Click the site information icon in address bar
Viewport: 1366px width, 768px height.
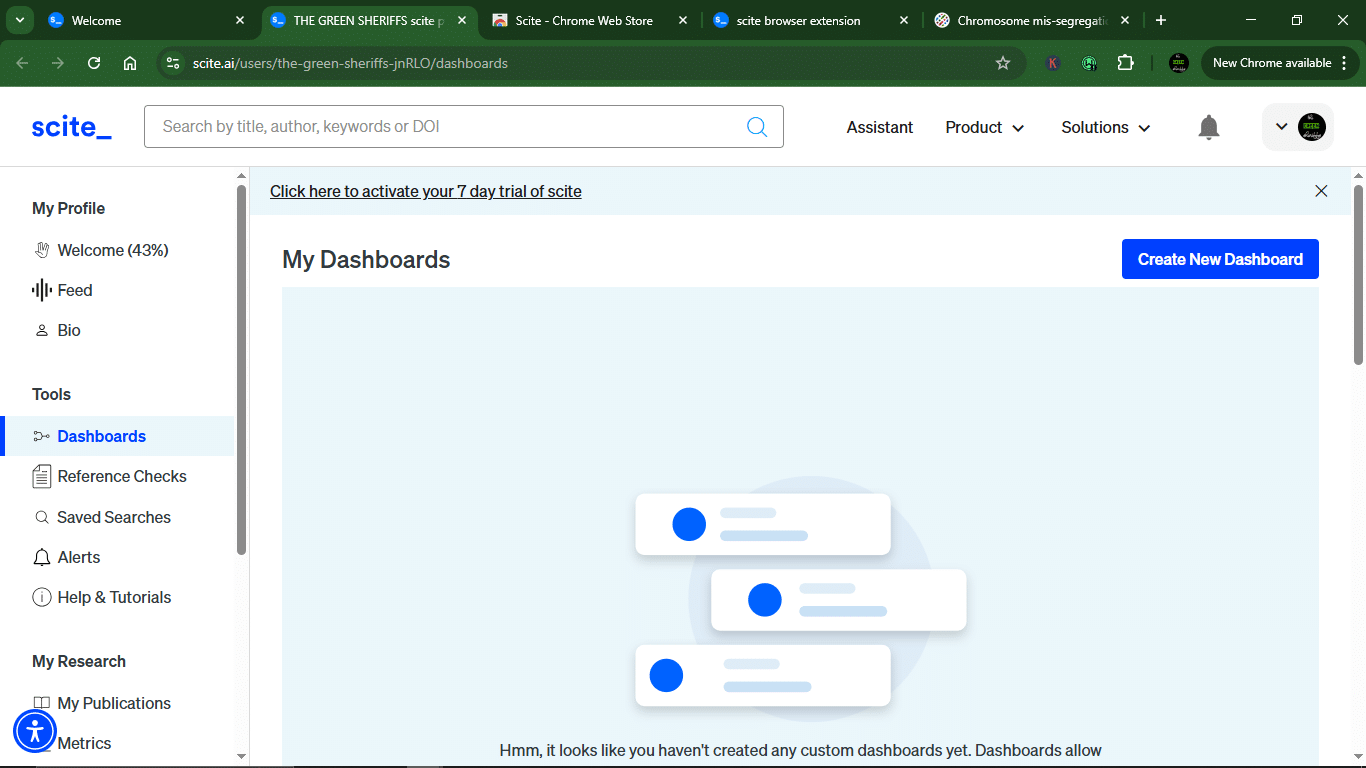(x=173, y=63)
